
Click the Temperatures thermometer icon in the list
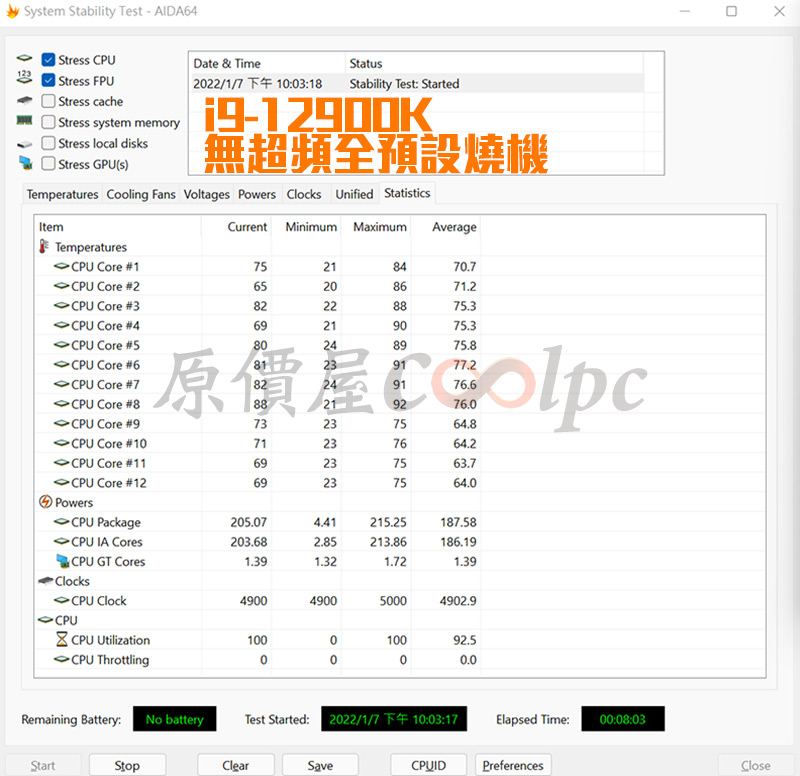tap(44, 246)
